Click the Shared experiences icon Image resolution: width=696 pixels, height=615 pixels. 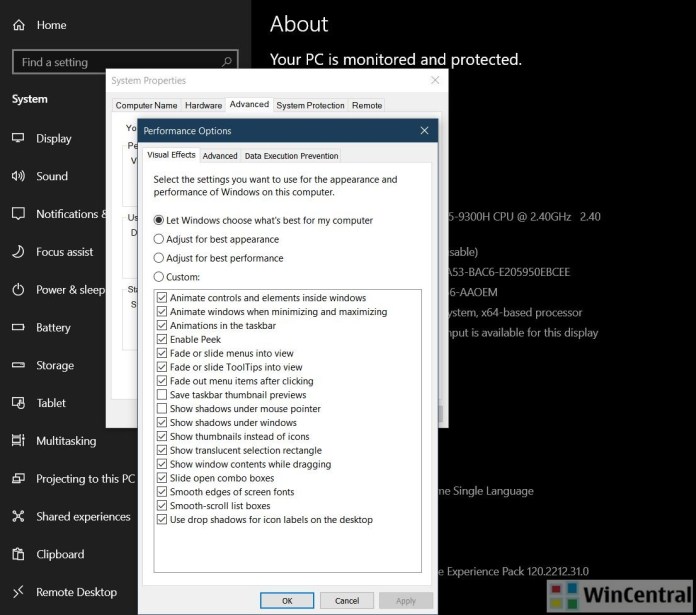[x=18, y=516]
